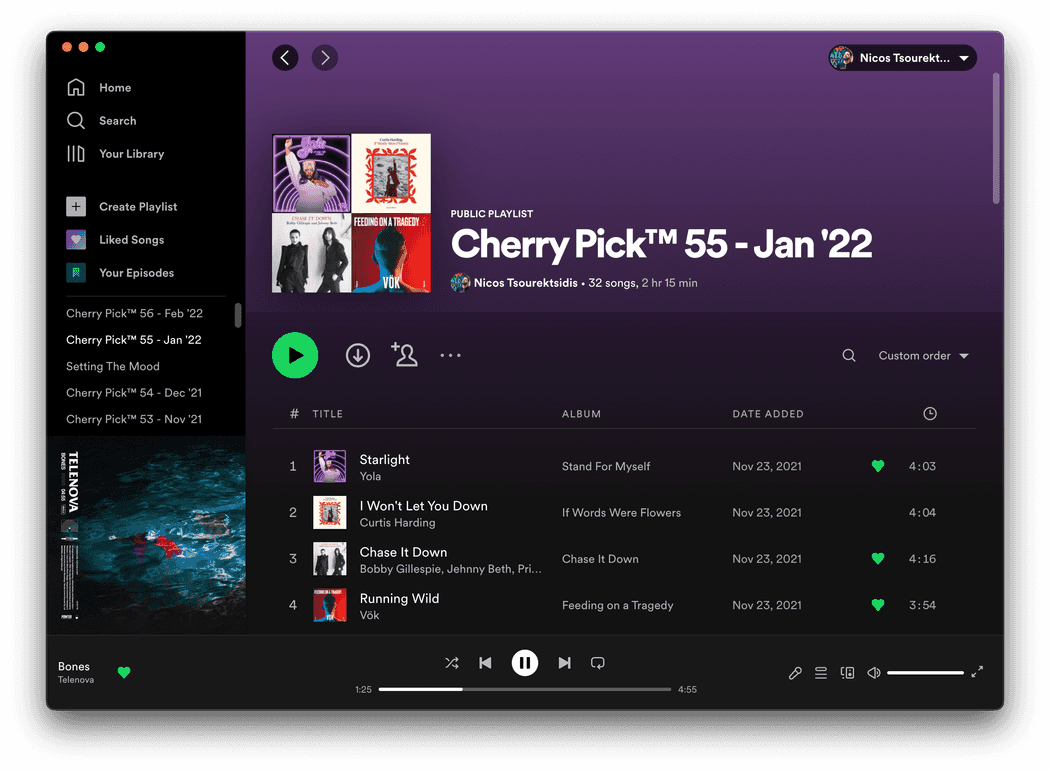
Task: Open the play queue
Action: point(821,672)
